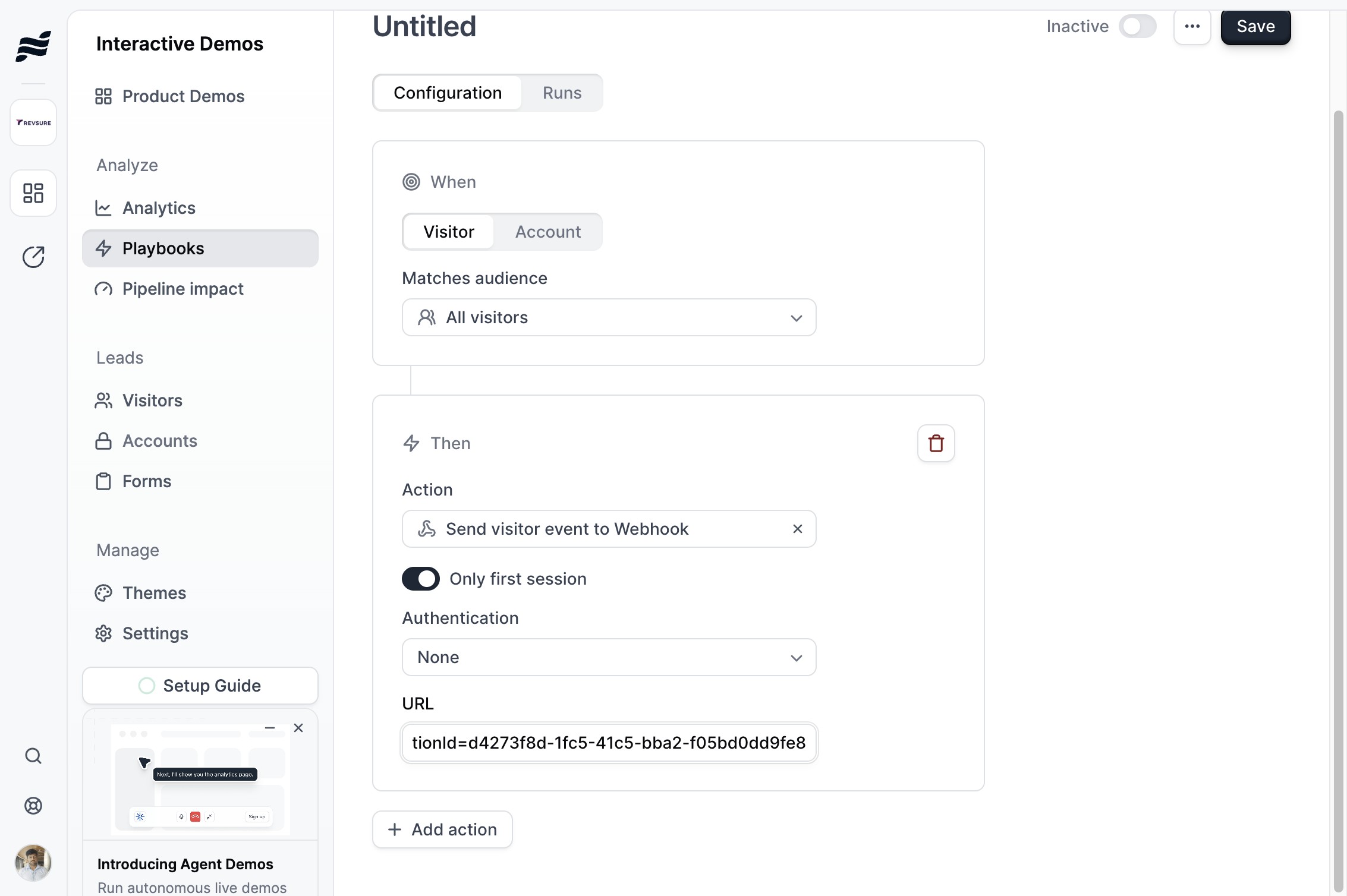
Task: Open the three-dot more options menu
Action: (1192, 27)
